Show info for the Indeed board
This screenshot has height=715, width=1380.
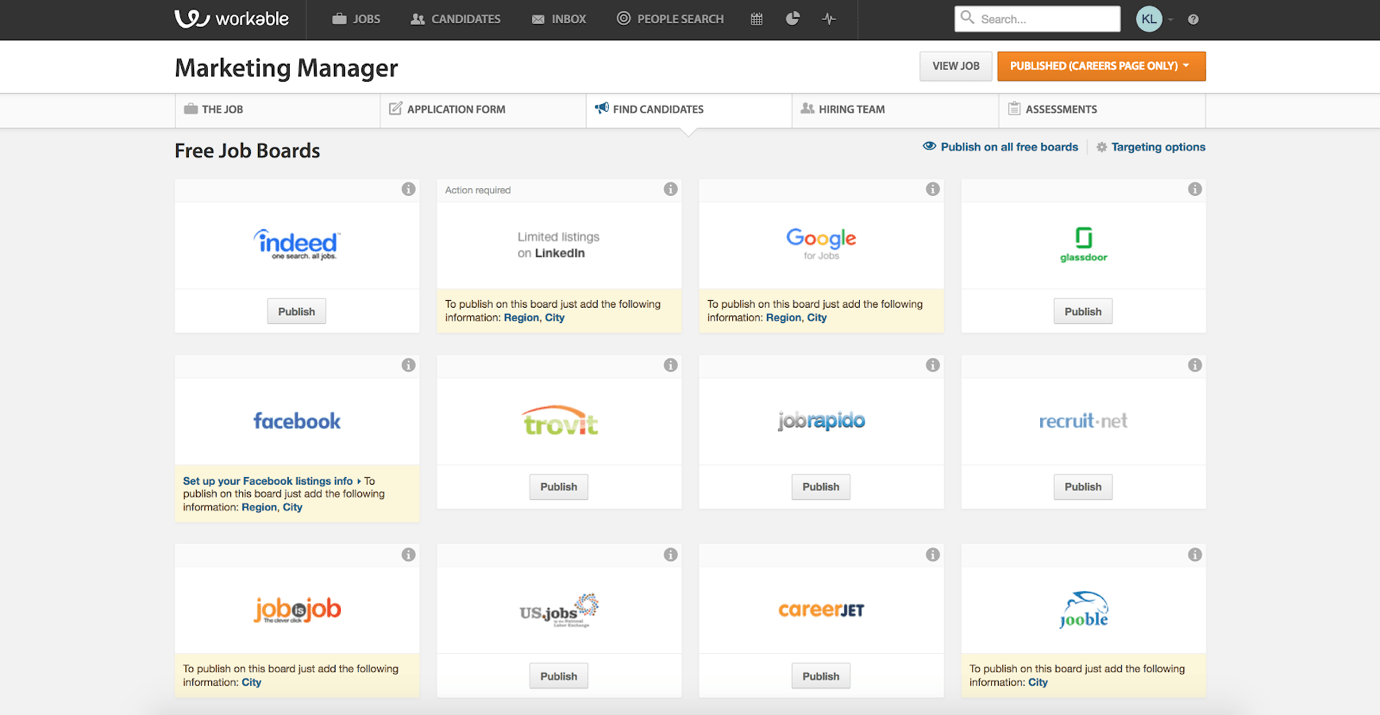point(408,189)
